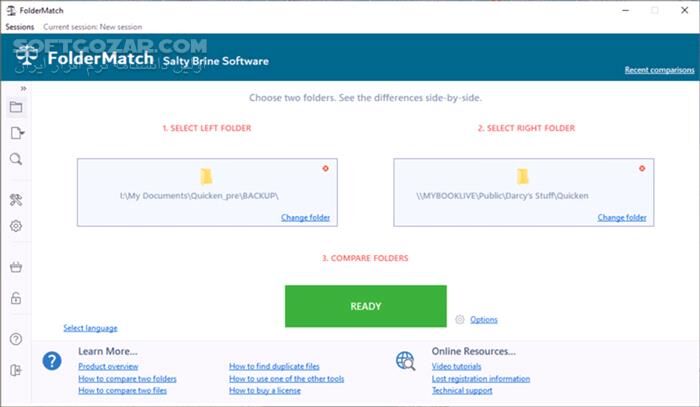Viewport: 700px width, 407px height.
Task: Open Recent comparisons link
Action: click(658, 70)
